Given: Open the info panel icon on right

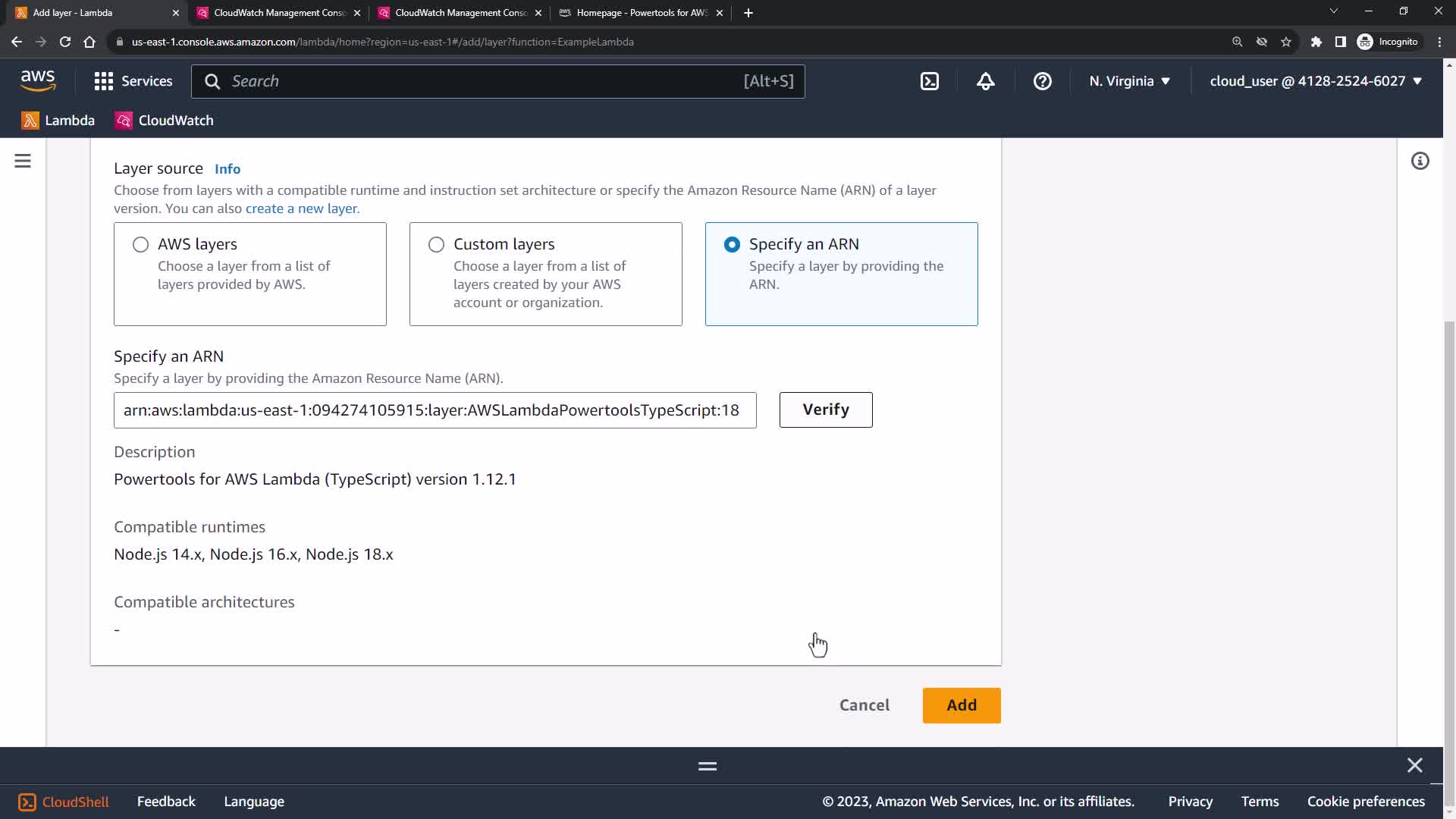Looking at the screenshot, I should (1420, 161).
